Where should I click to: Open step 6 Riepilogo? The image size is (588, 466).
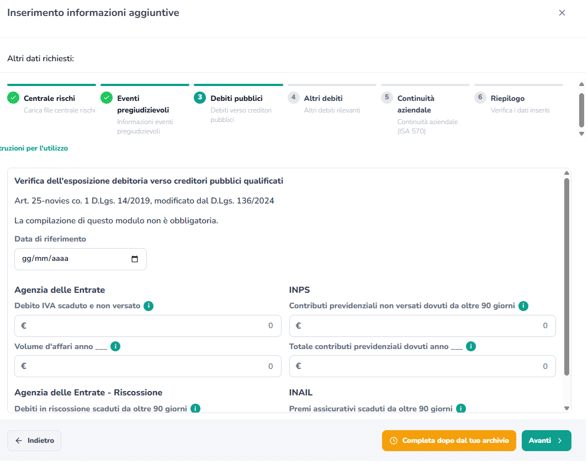point(507,98)
